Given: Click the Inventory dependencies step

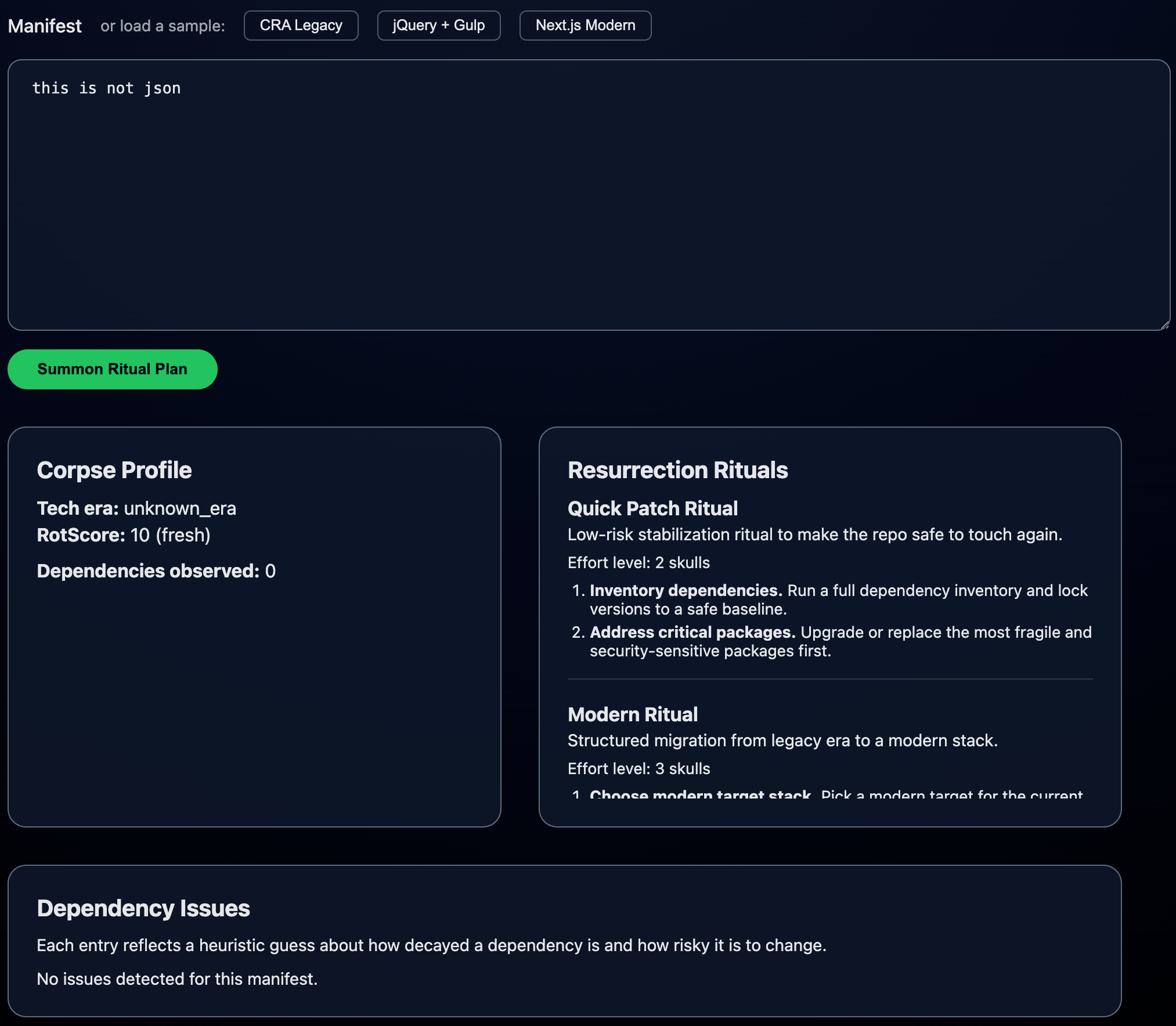Looking at the screenshot, I should (686, 591).
